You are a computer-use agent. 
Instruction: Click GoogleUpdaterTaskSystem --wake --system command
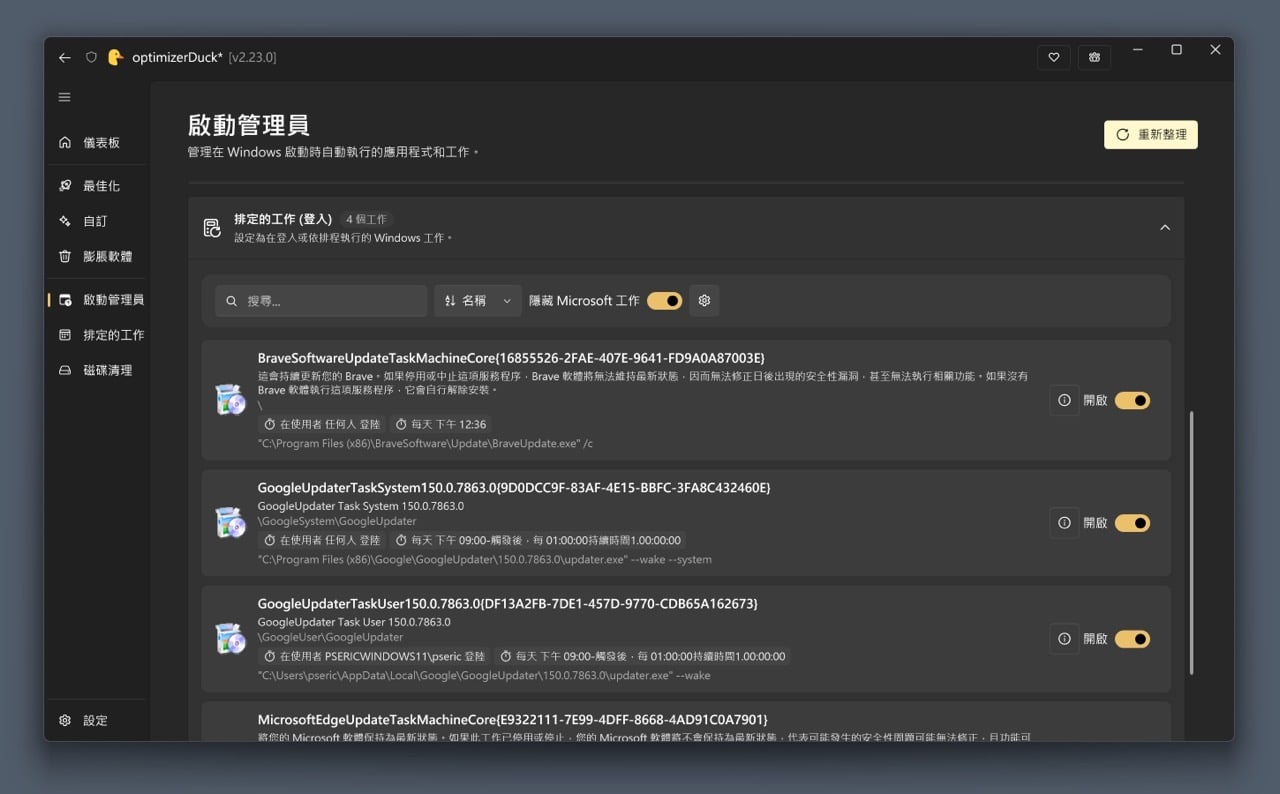[485, 560]
